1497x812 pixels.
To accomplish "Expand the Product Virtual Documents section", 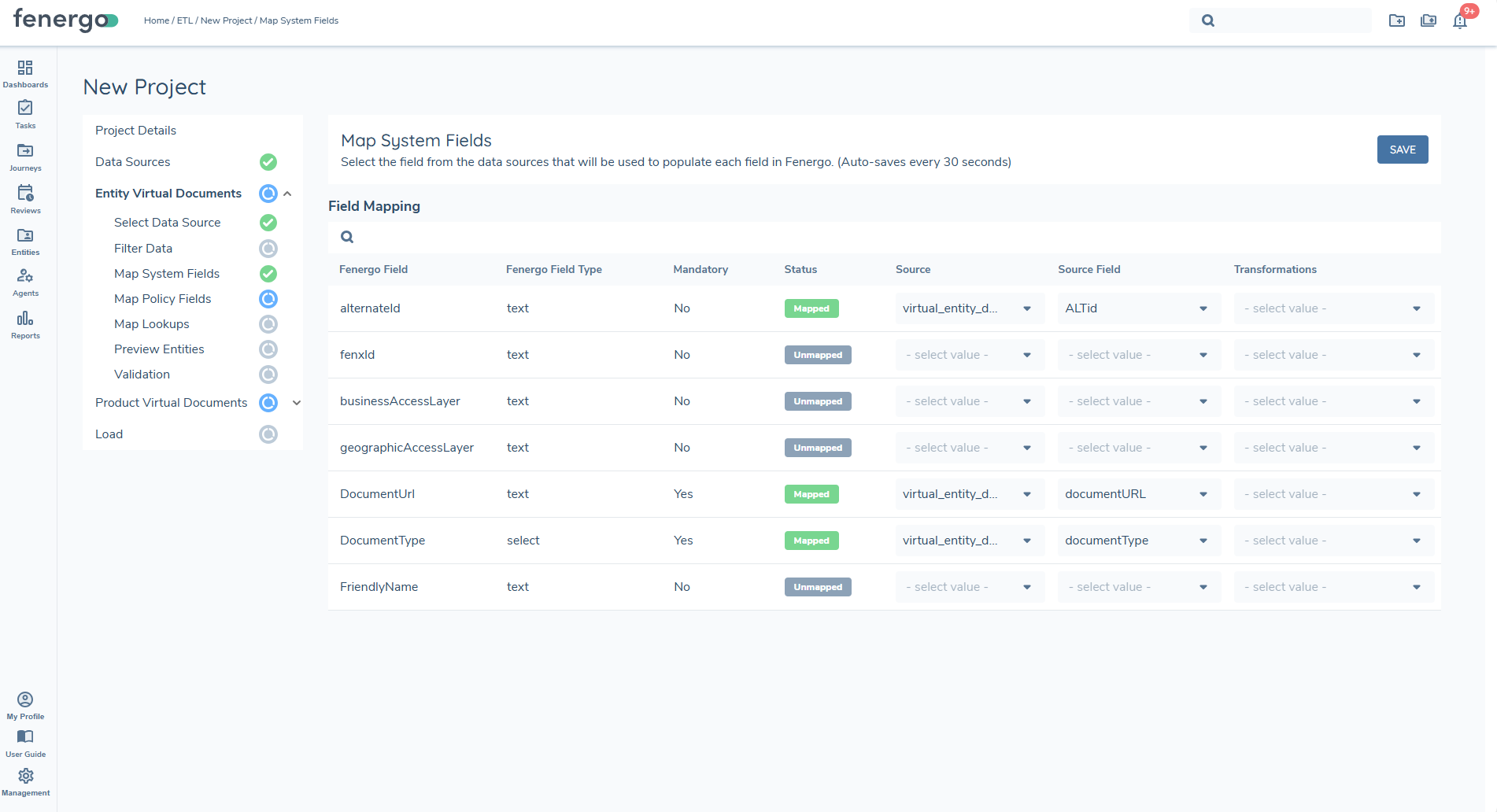I will click(x=297, y=403).
